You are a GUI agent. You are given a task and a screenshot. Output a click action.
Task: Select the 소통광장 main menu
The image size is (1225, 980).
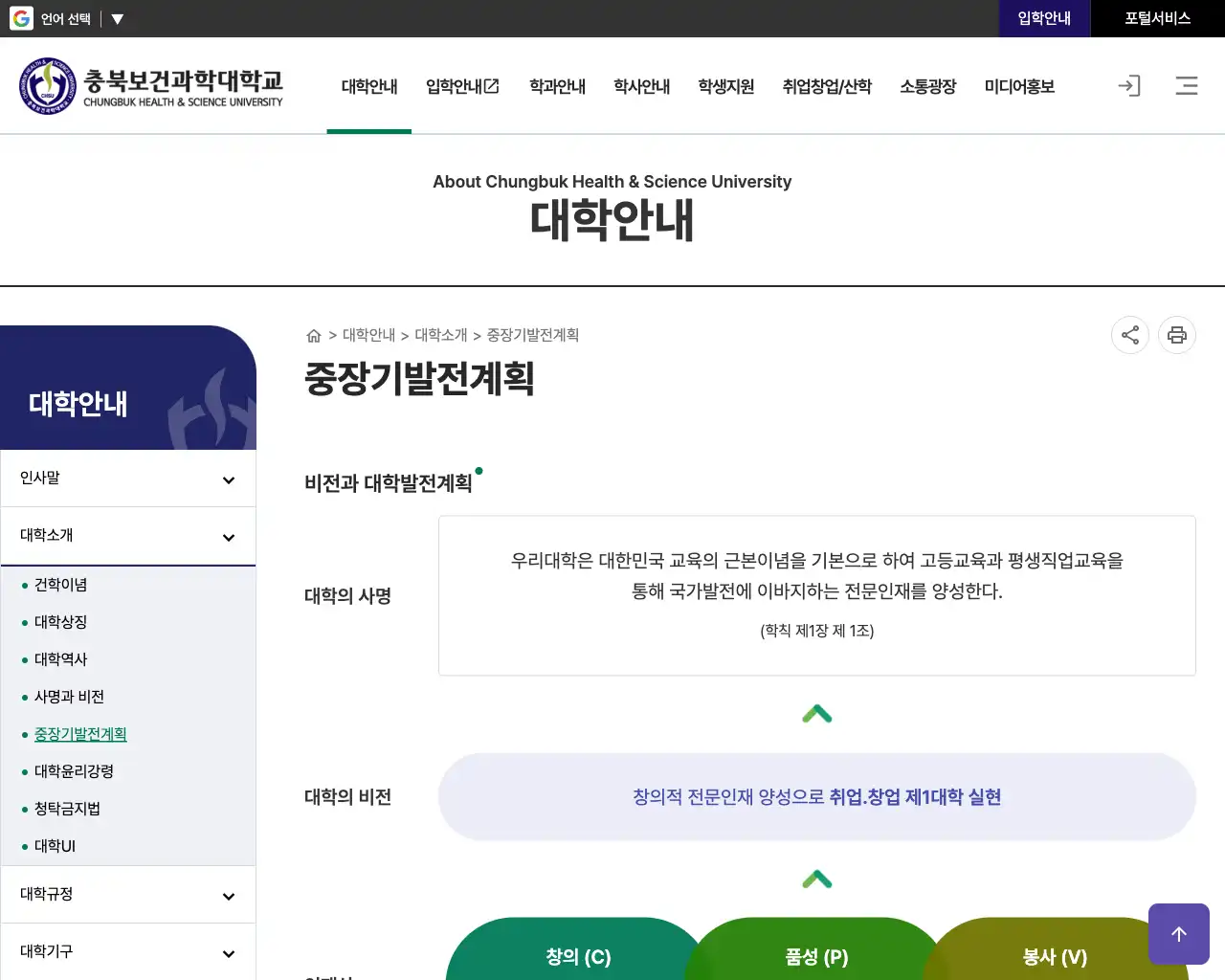tap(928, 86)
